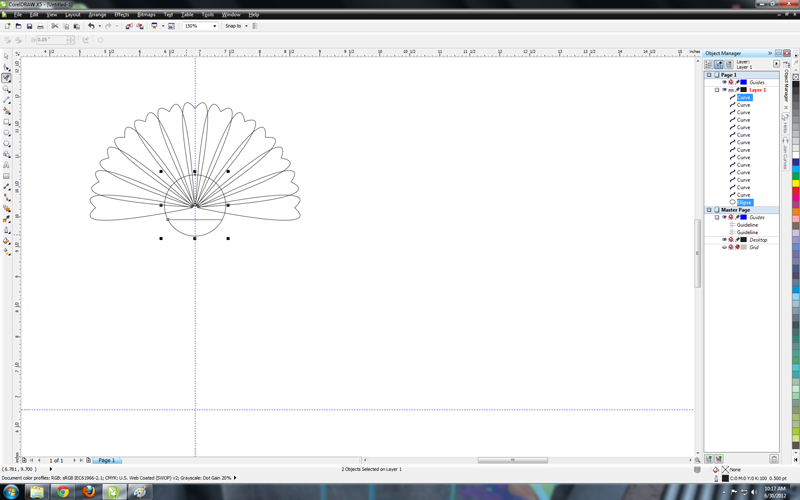
Task: Open the Tools menu
Action: 207,15
